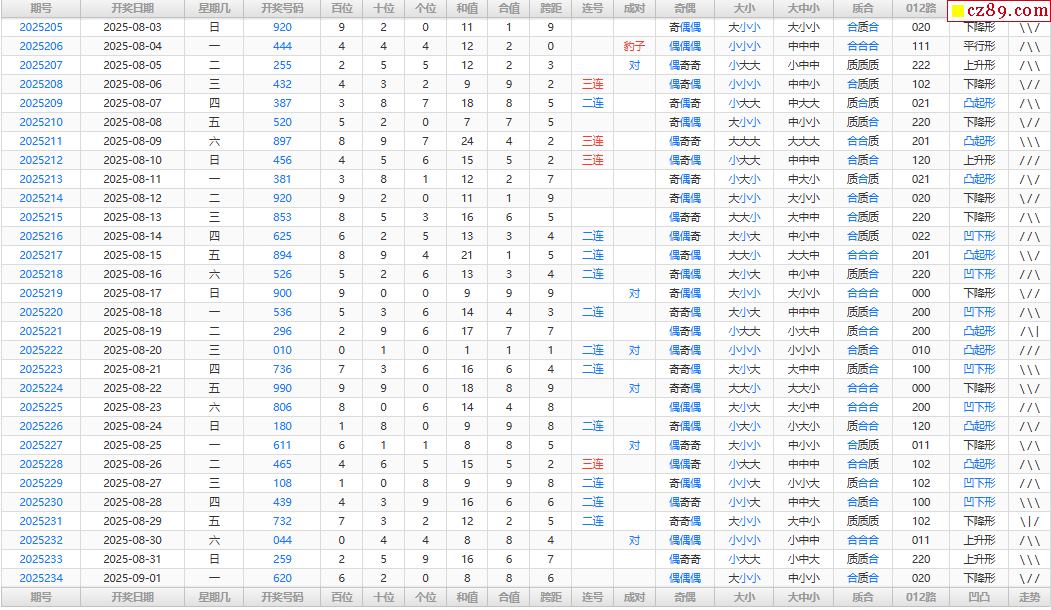Click the 开奖日期 header in top row
Viewport: 1051px width, 610px height.
(133, 9)
